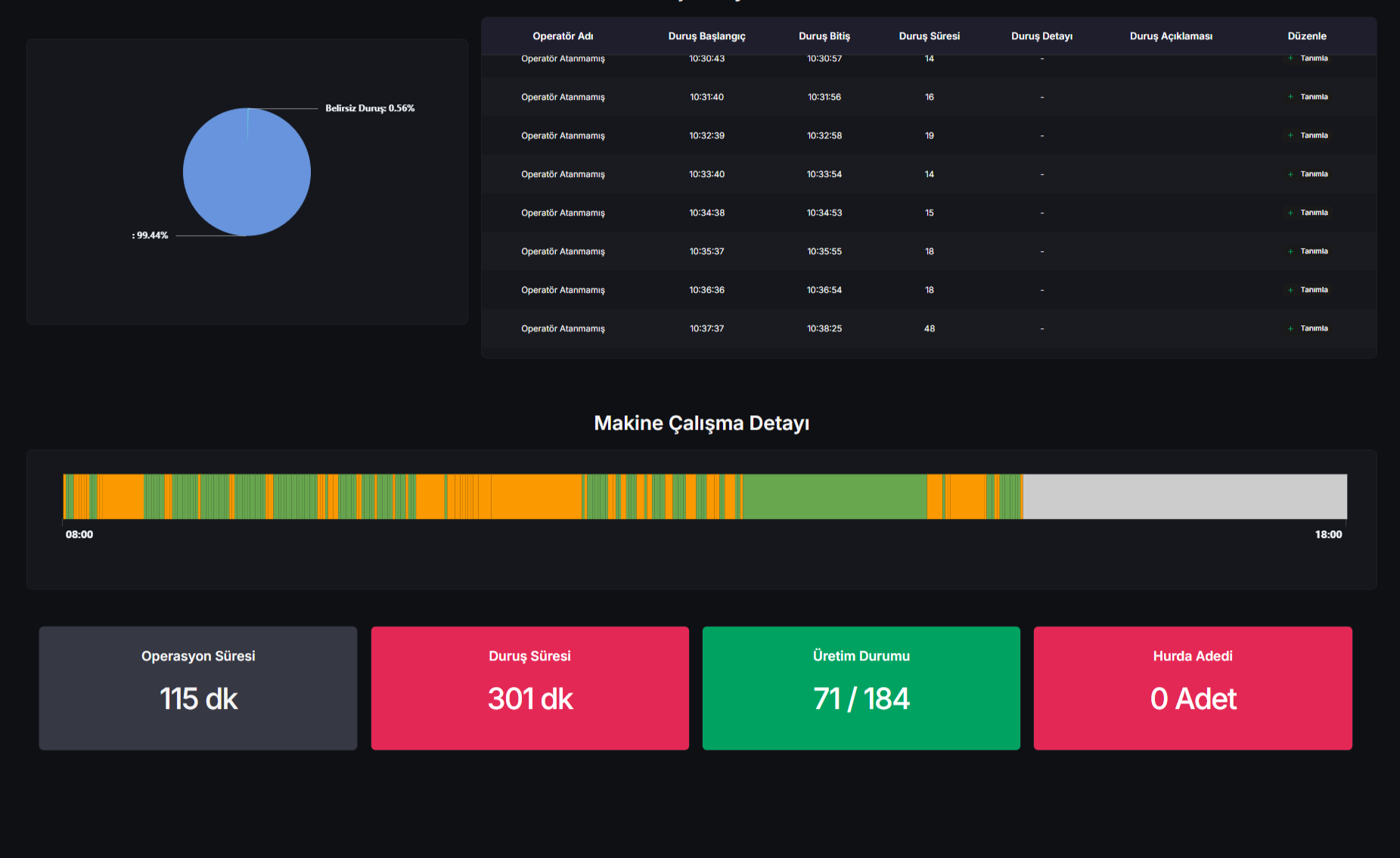This screenshot has width=1400, height=858.
Task: Select the longest green segment on timeline
Action: [834, 496]
